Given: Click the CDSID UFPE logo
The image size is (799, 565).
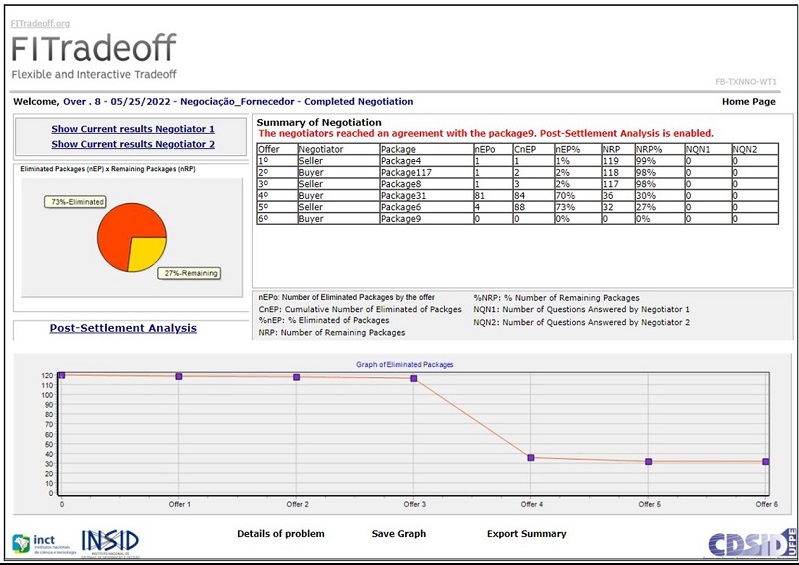Looking at the screenshot, I should [752, 542].
